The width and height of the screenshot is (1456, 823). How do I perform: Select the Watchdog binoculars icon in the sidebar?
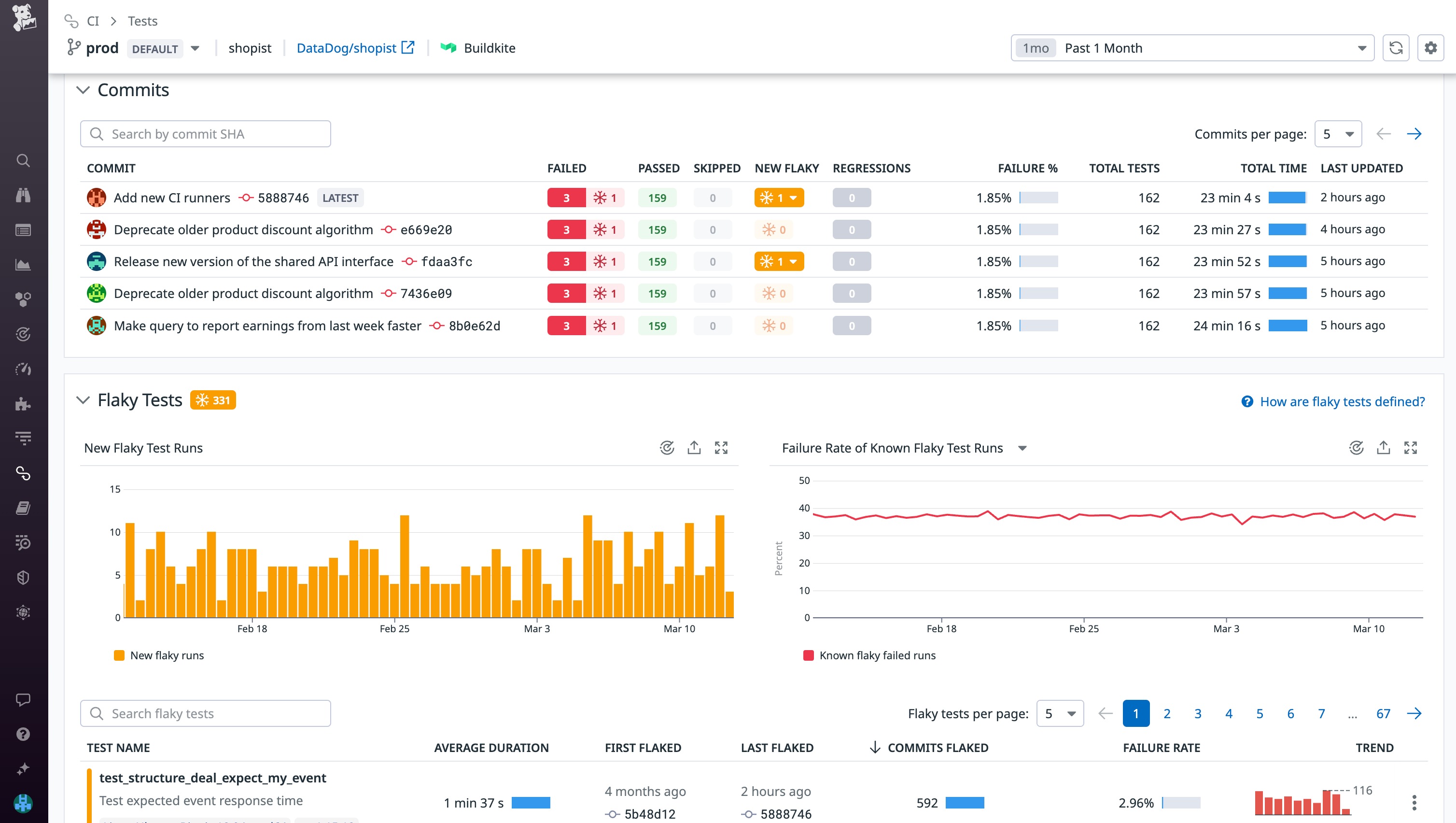23,195
